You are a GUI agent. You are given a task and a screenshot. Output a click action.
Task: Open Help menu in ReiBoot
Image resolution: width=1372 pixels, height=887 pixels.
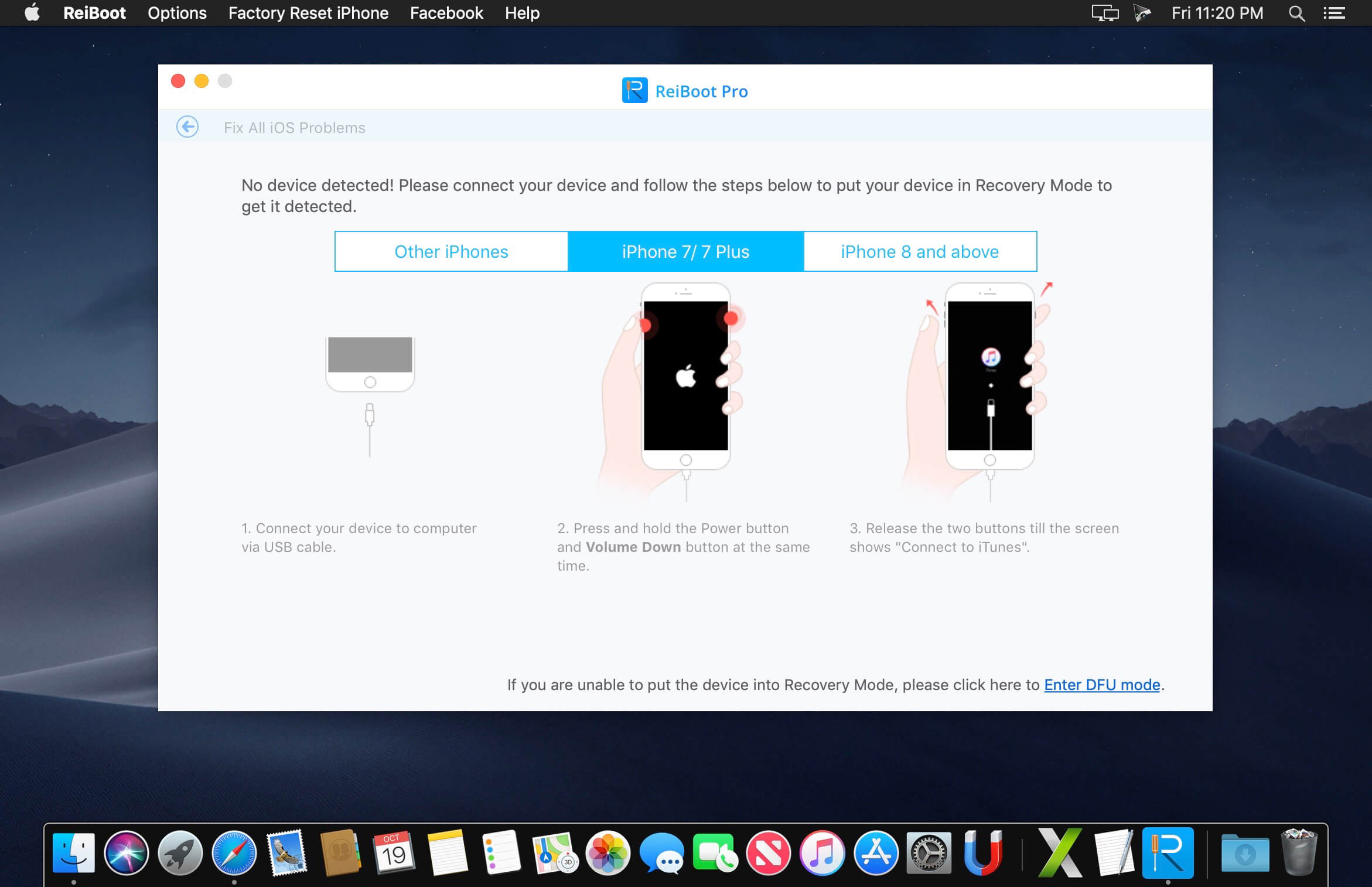tap(521, 13)
